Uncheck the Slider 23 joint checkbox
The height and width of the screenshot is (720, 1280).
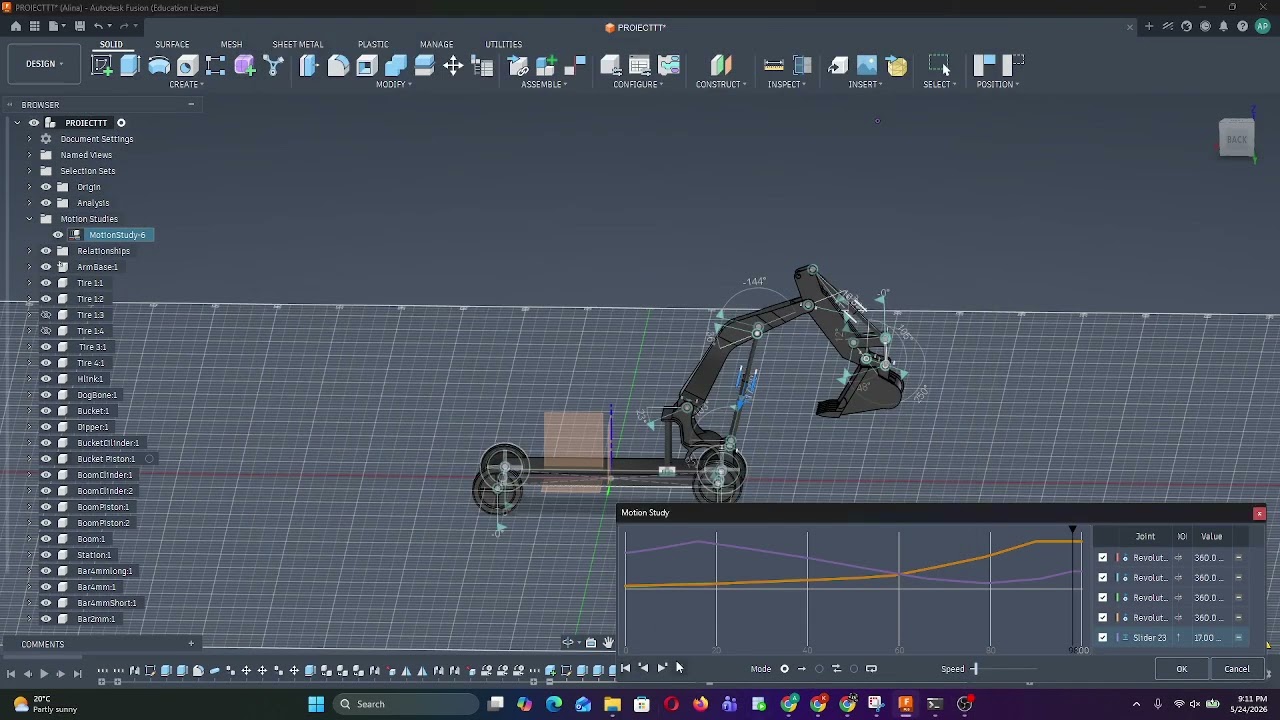click(1103, 638)
